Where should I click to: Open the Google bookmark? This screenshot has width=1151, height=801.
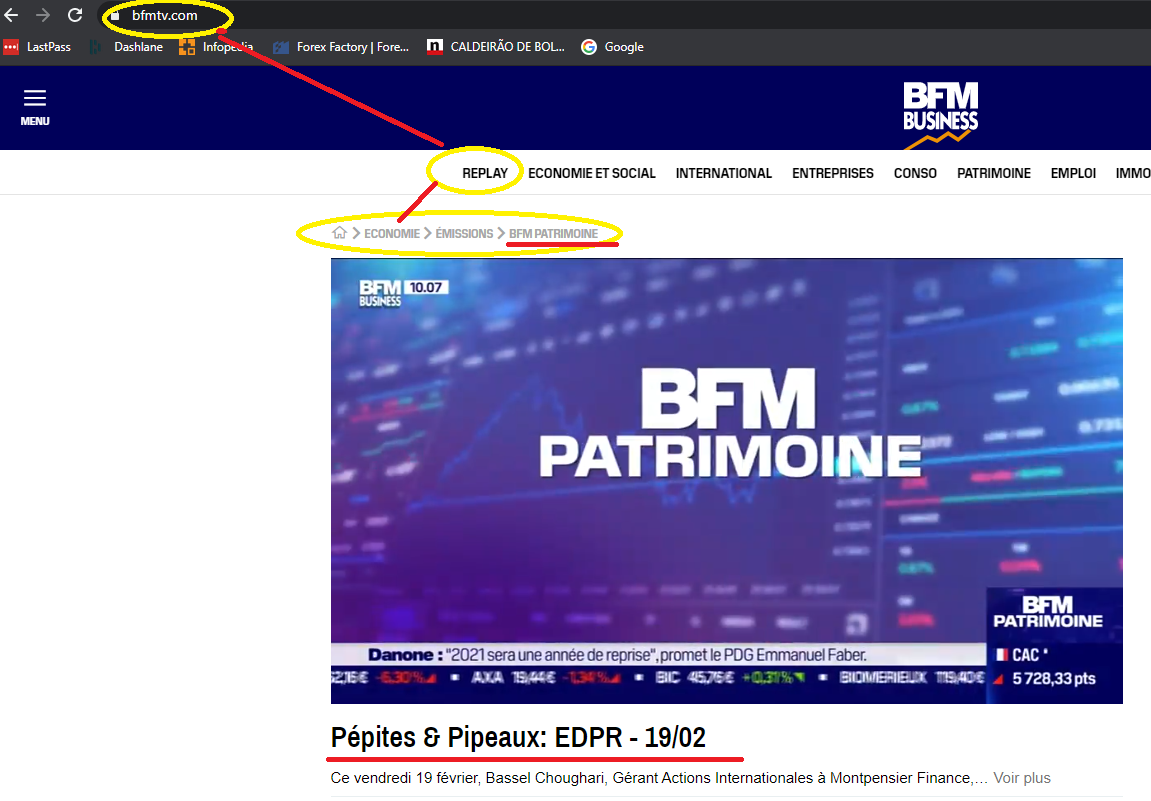point(612,47)
